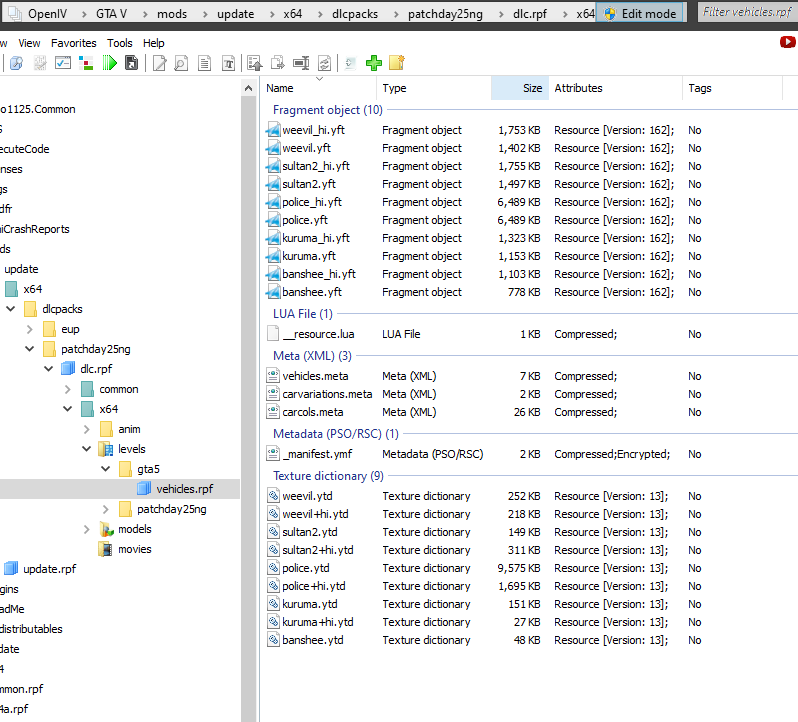
Task: Click the green play arrows toolbar icon
Action: (x=109, y=63)
